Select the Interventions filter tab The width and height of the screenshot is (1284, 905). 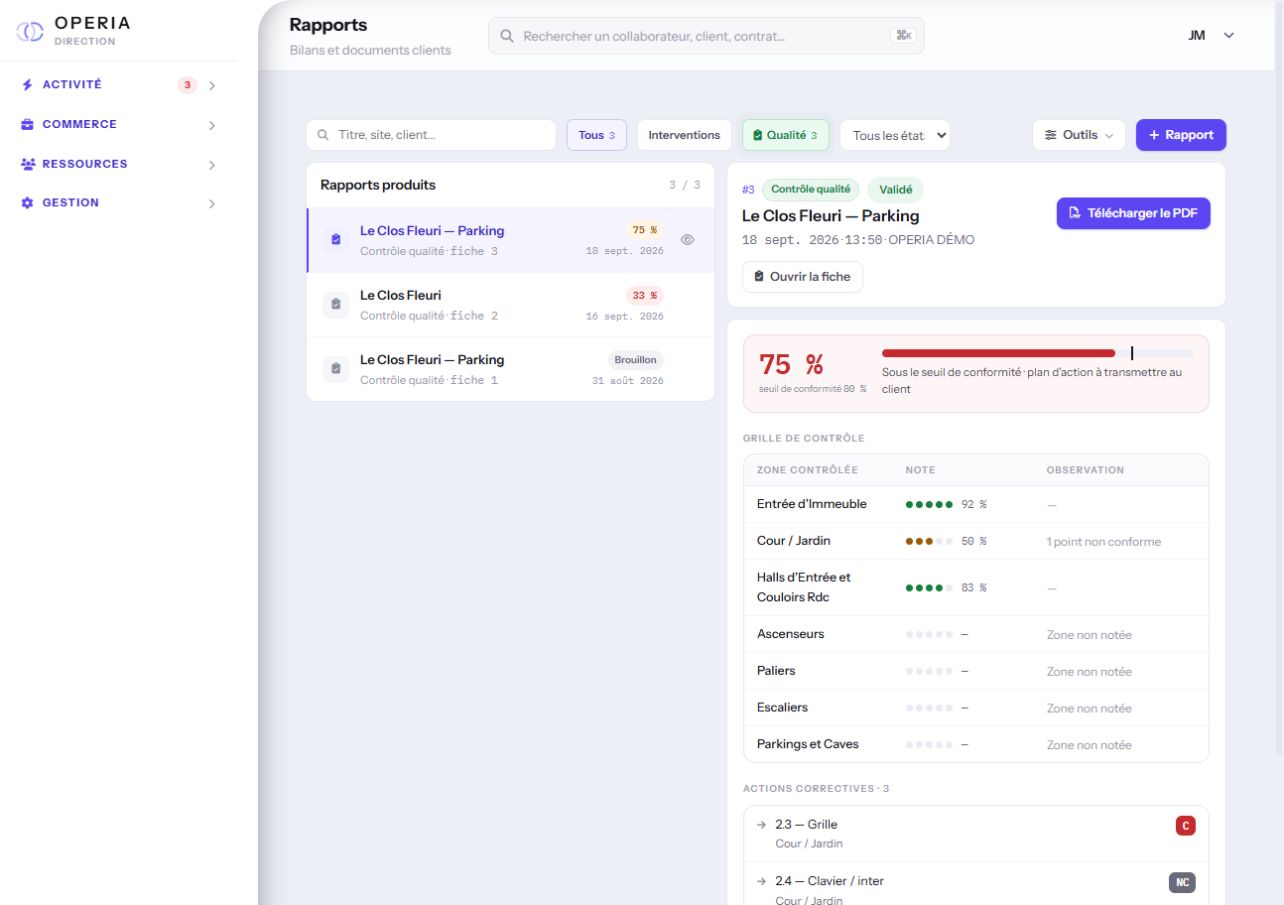click(x=684, y=135)
